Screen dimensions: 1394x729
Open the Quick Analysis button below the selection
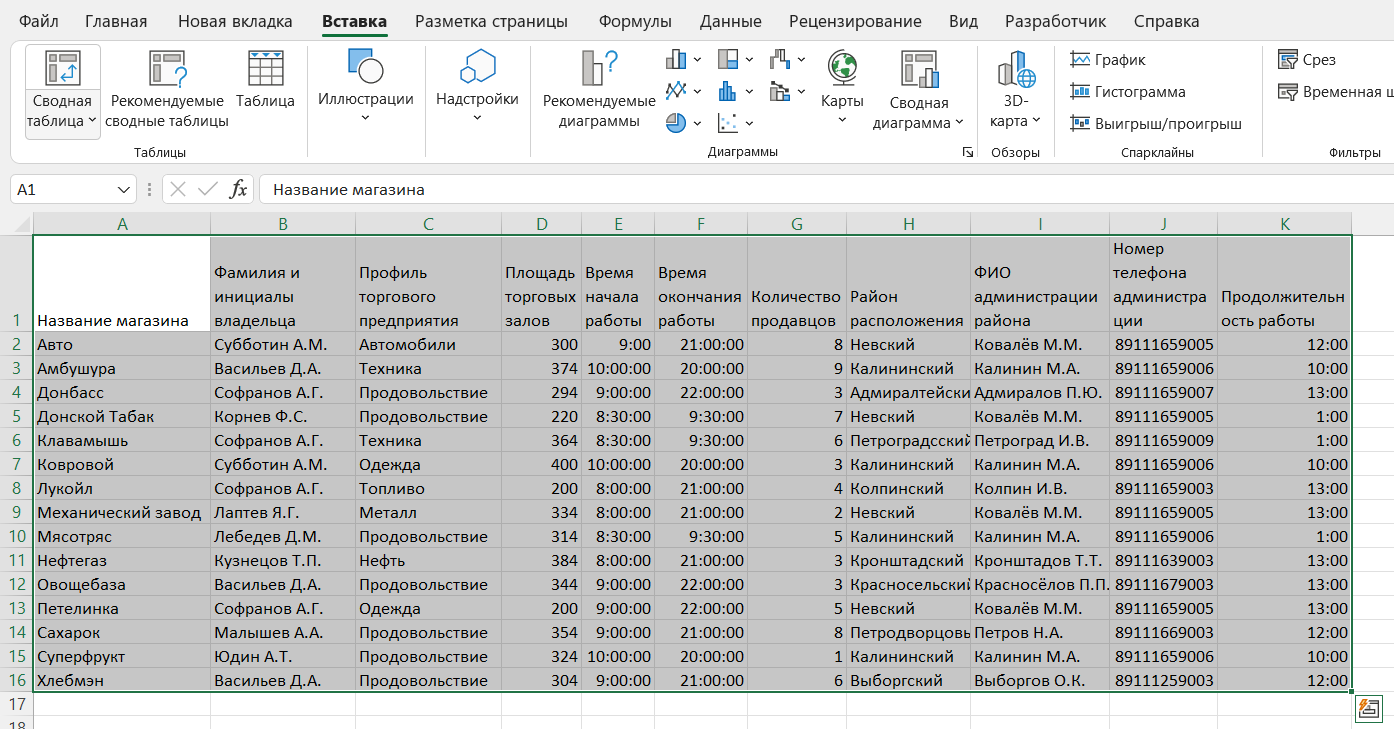pyautogui.click(x=1367, y=709)
